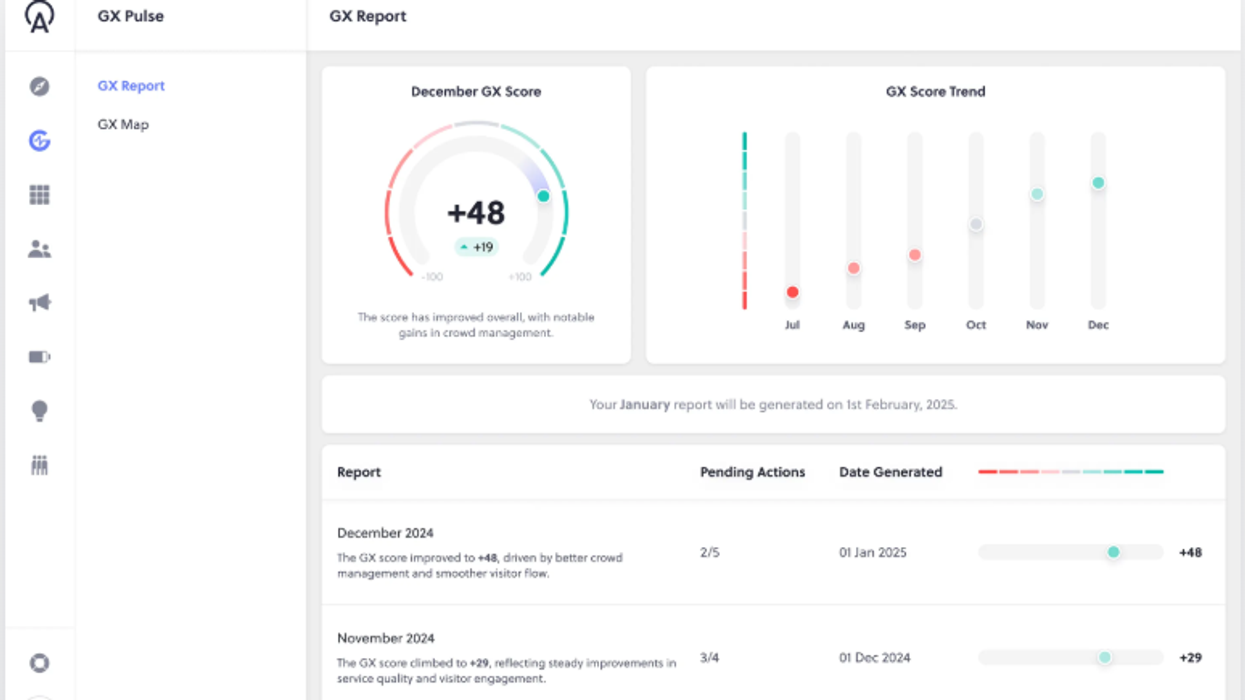Image resolution: width=1245 pixels, height=700 pixels.
Task: Open GX Map from the GX Pulse menu
Action: (x=122, y=124)
